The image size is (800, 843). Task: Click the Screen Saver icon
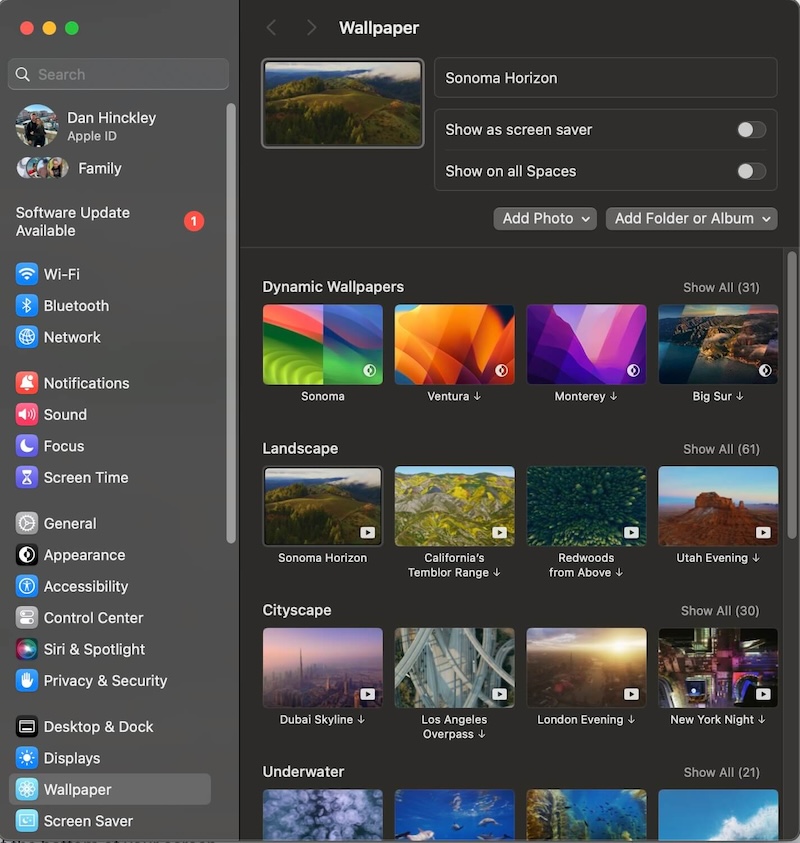pyautogui.click(x=26, y=821)
